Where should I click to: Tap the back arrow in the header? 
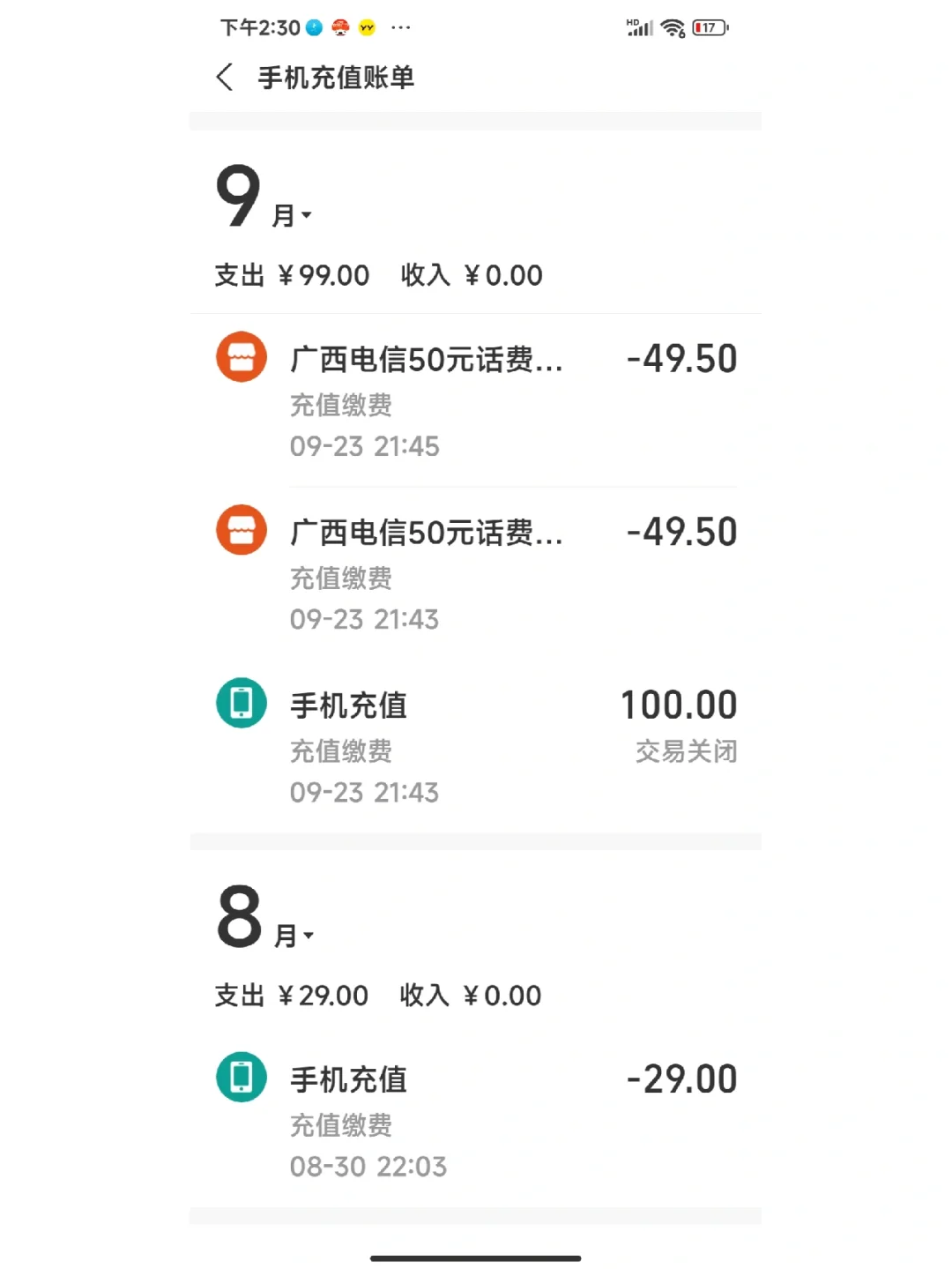[225, 78]
